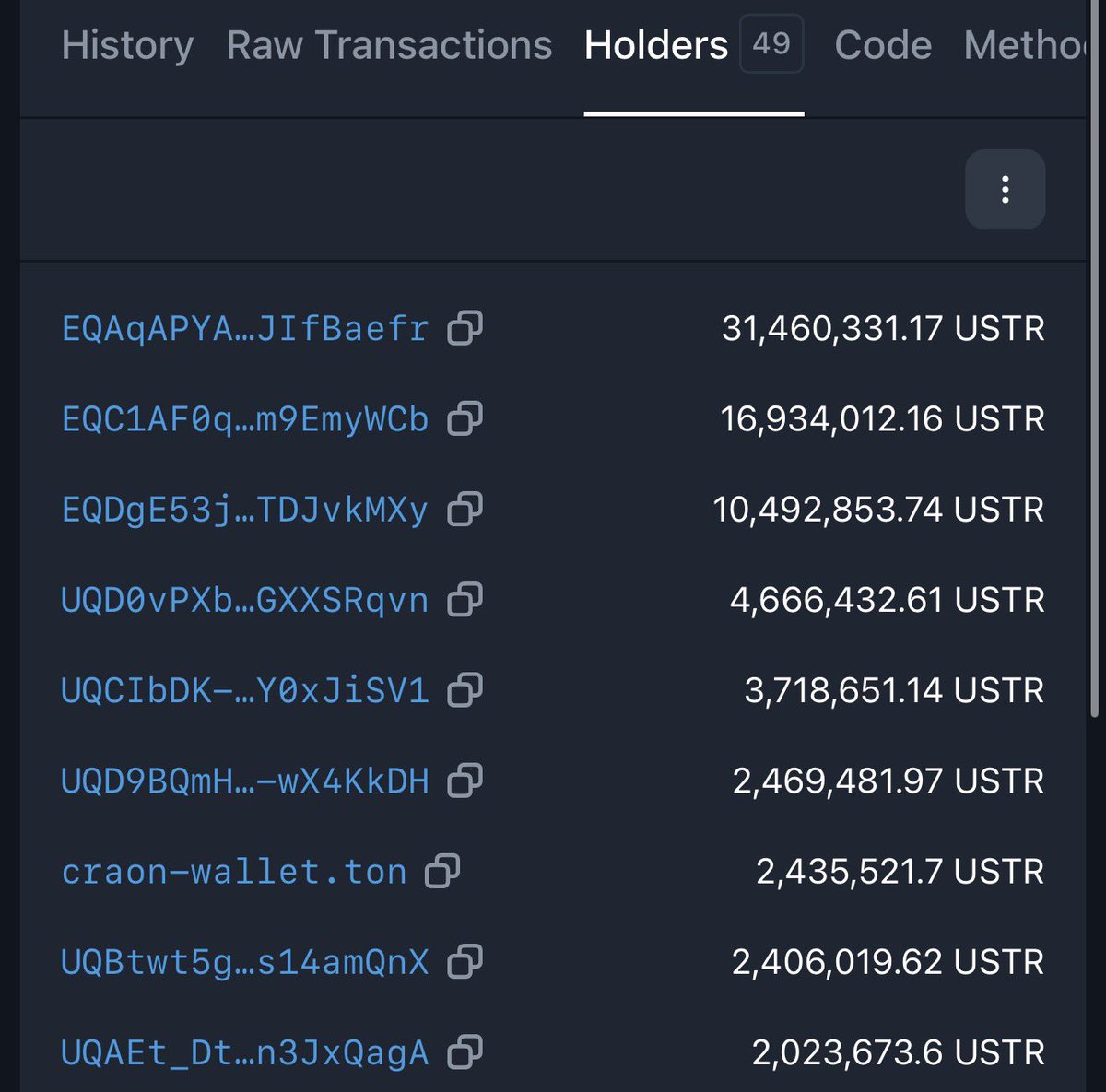Click balance 10,492,853.74 USTR

pyautogui.click(x=879, y=509)
